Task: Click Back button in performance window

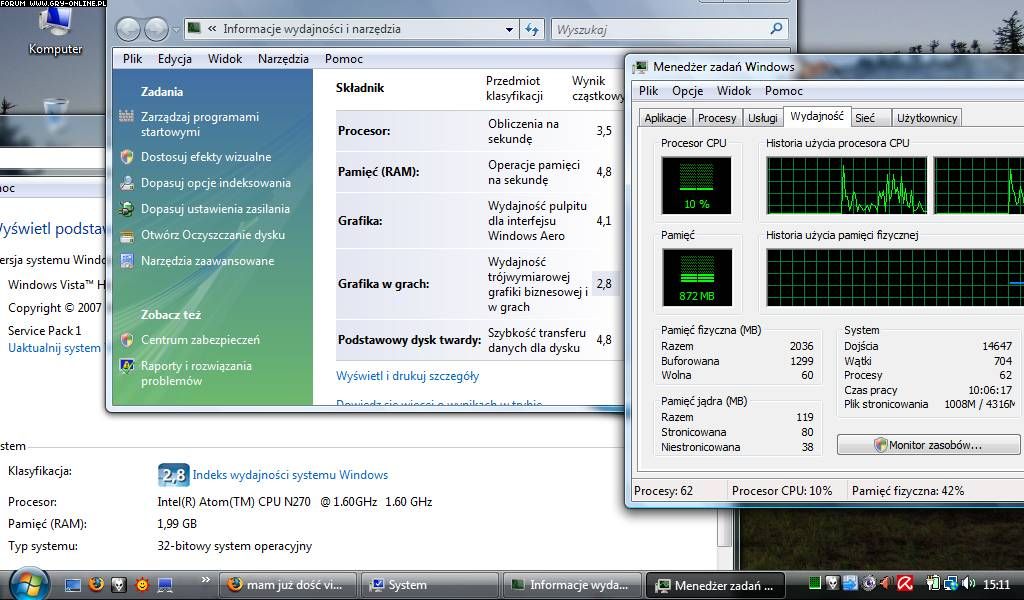Action: 128,29
